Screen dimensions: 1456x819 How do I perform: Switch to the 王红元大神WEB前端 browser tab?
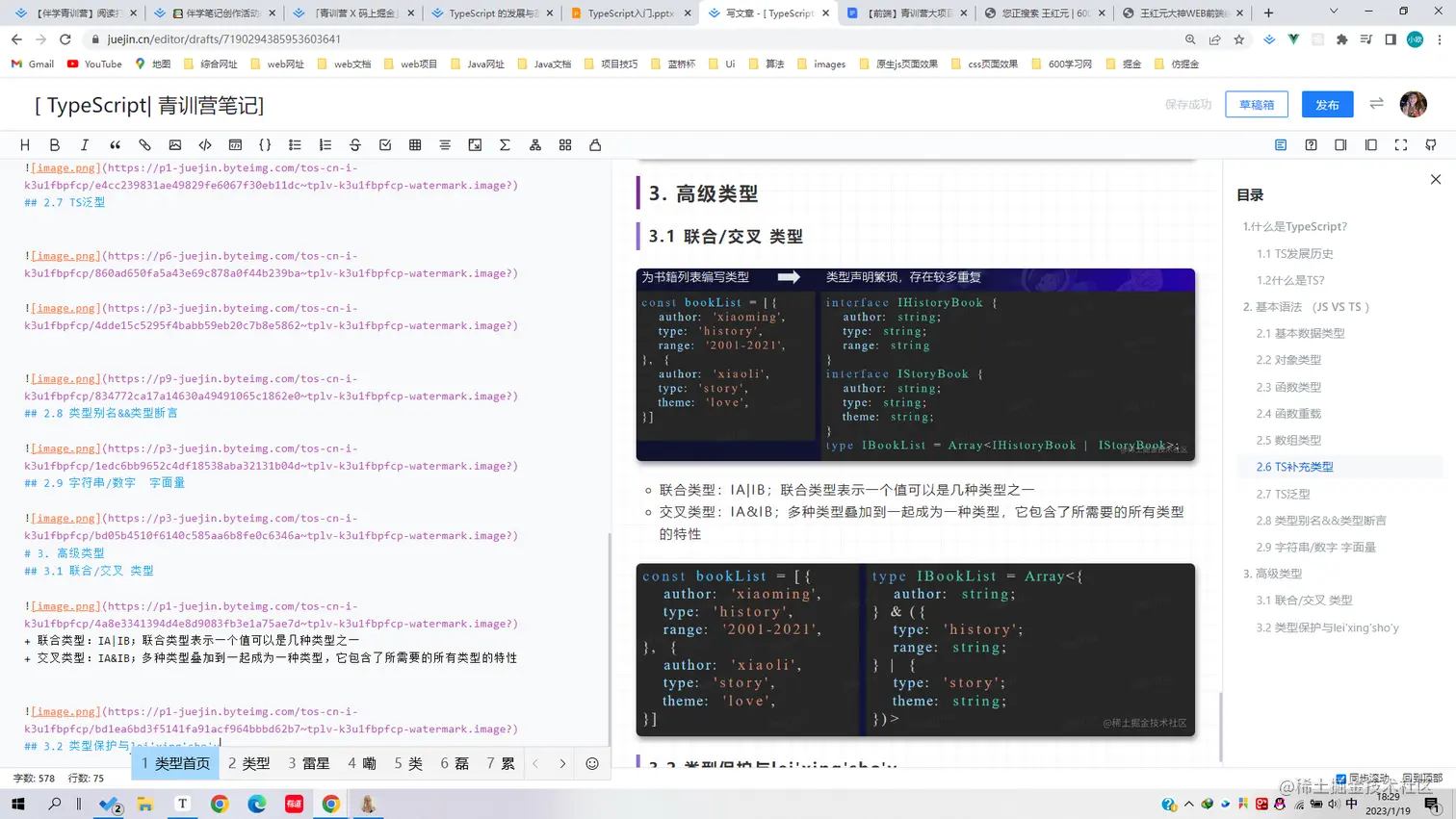click(x=1183, y=13)
